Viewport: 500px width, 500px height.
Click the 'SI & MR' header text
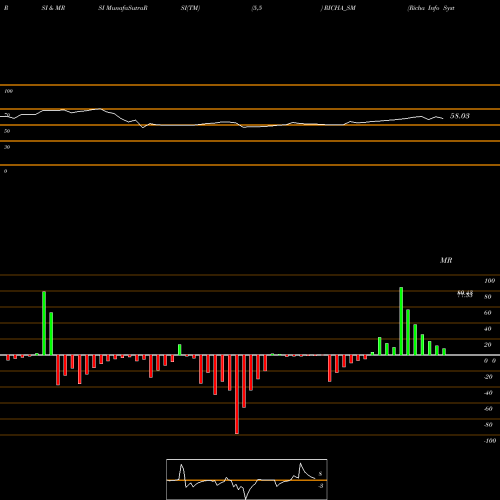pos(53,8)
